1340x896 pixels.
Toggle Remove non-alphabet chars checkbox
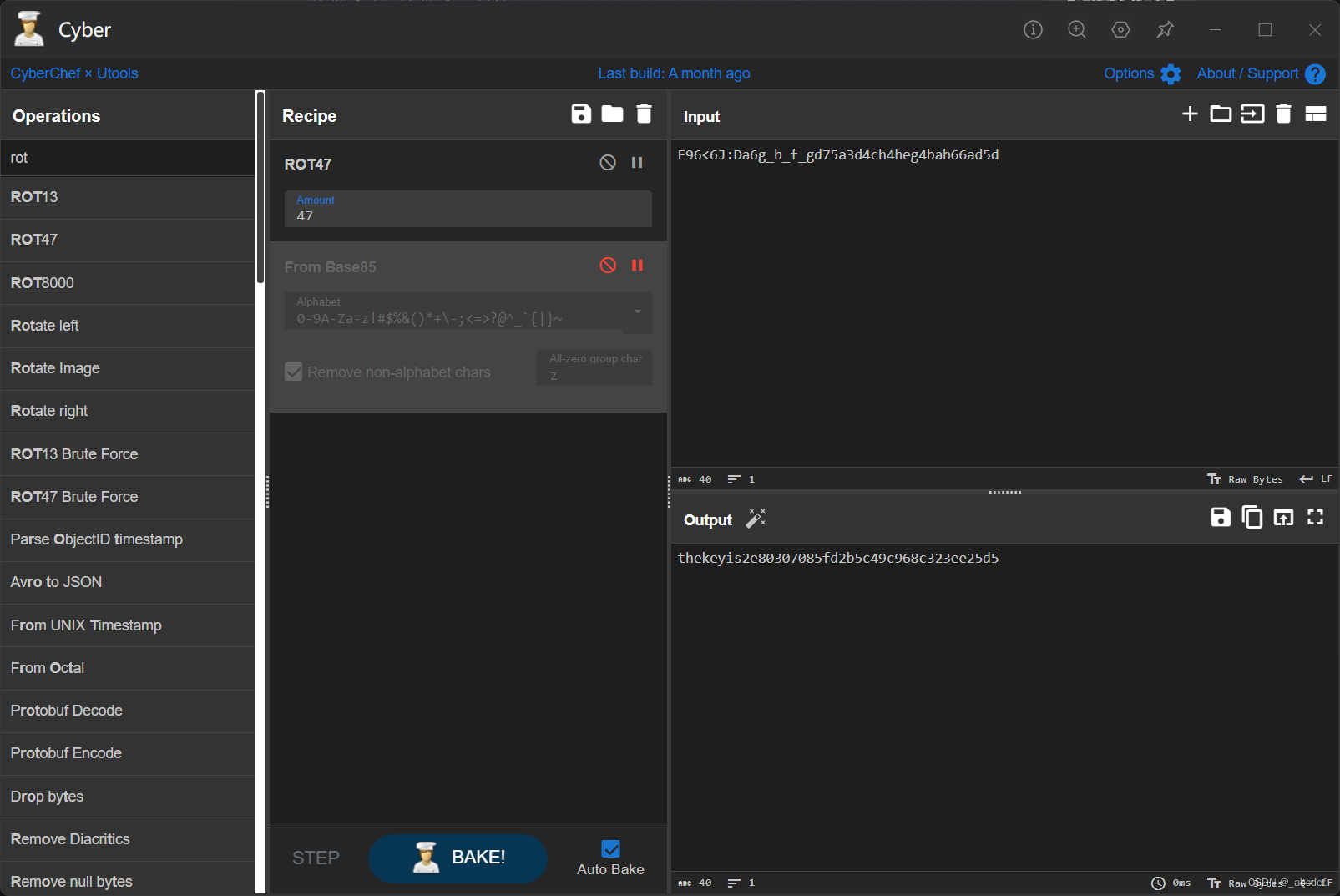[293, 372]
